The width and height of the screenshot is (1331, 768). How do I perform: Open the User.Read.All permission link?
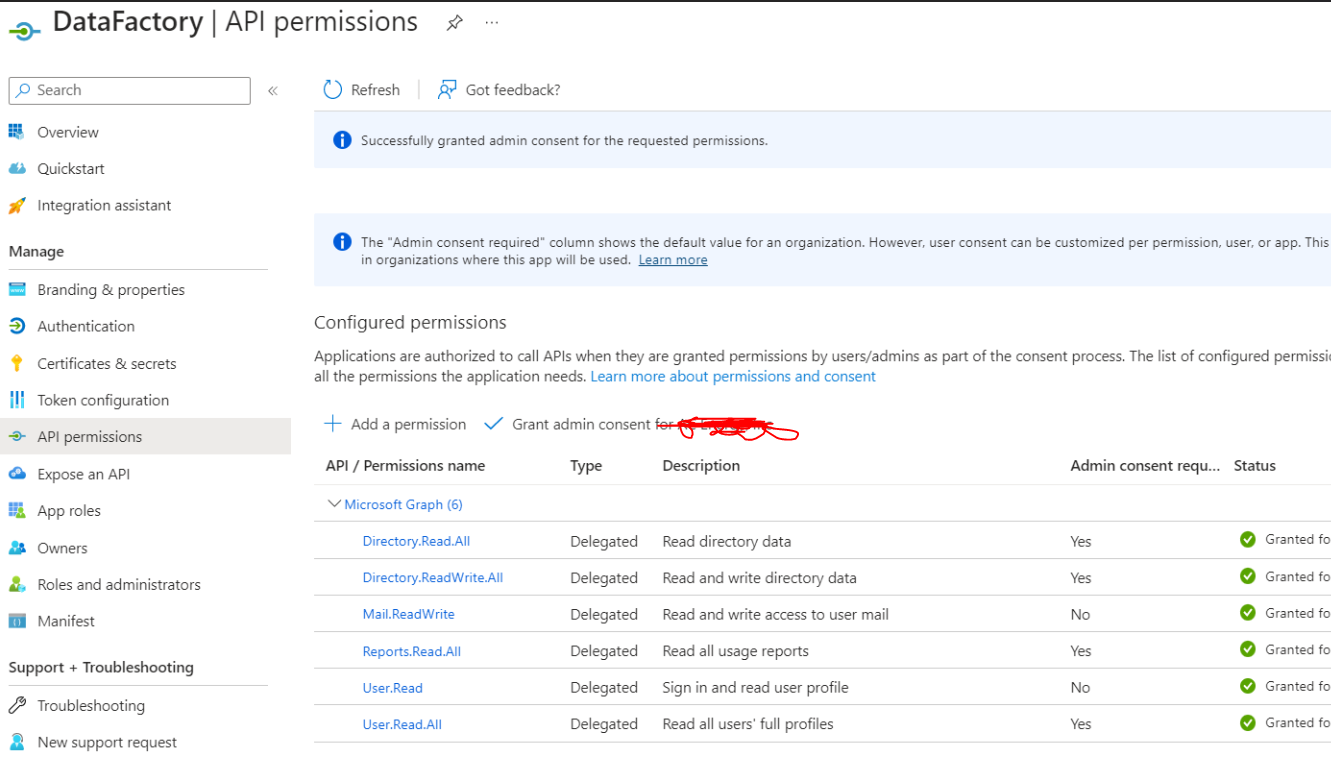click(x=402, y=724)
